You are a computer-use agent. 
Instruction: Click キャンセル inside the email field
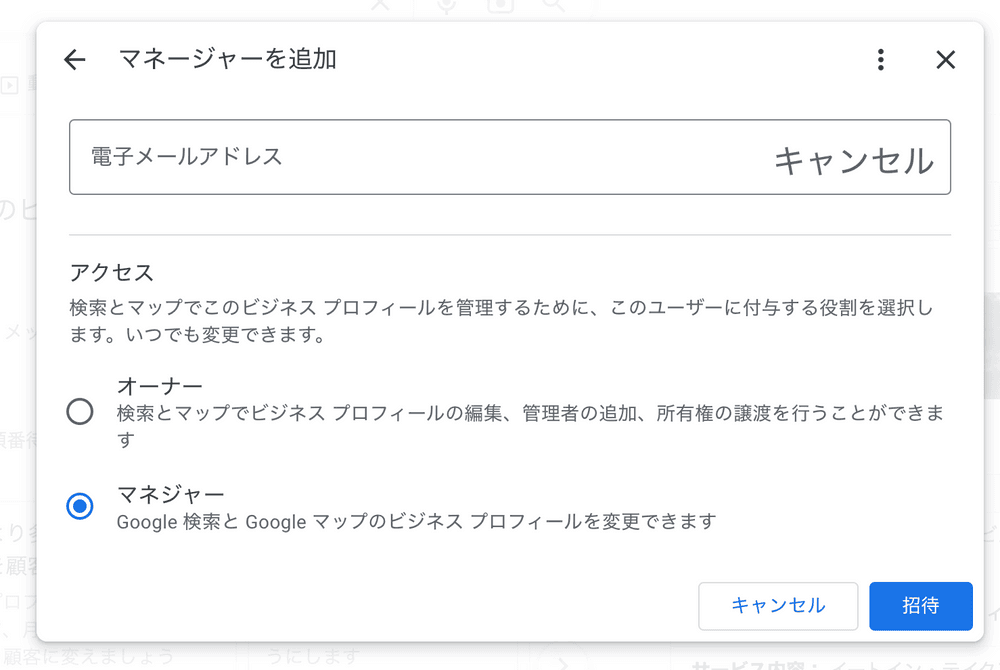click(853, 161)
